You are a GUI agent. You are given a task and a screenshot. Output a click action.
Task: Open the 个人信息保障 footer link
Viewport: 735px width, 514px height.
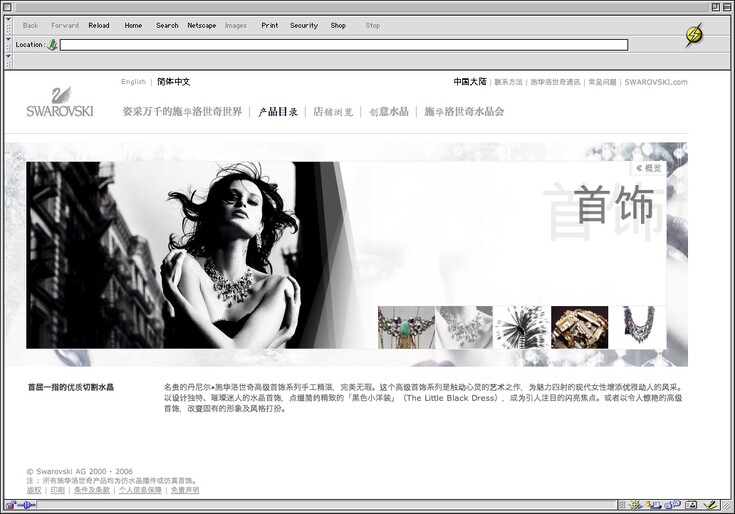140,490
